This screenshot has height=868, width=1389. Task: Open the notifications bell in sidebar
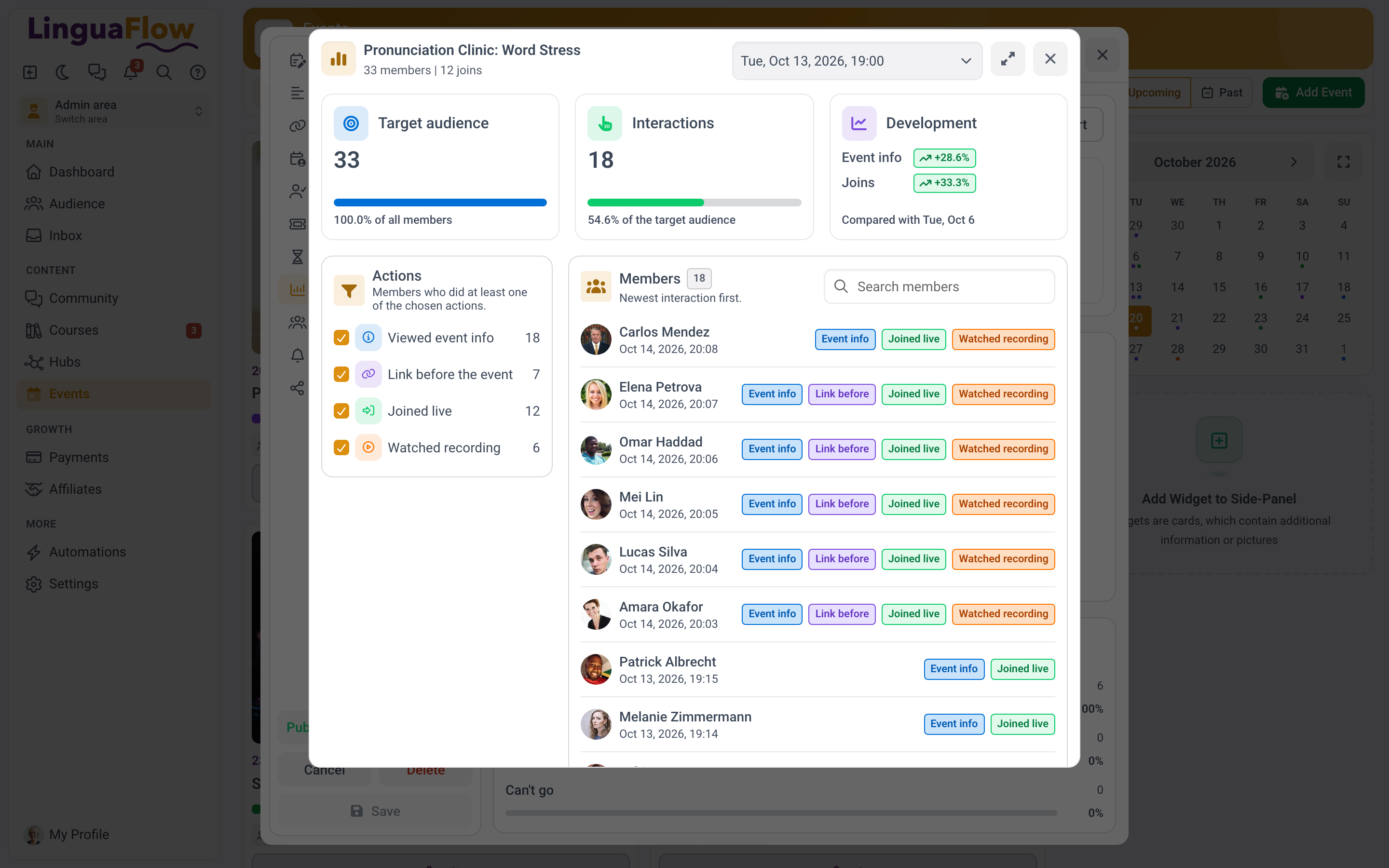click(131, 72)
